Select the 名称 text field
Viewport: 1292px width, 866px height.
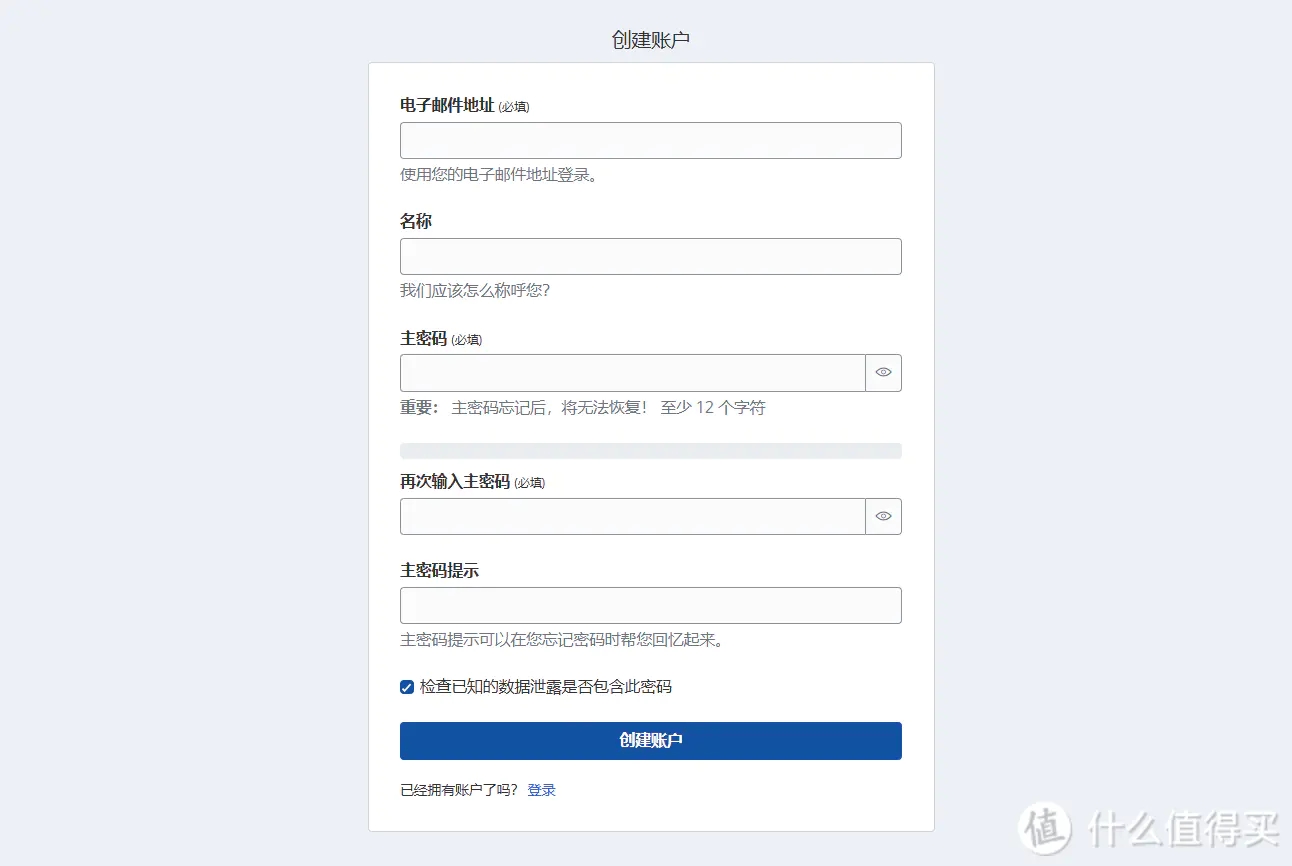(651, 256)
